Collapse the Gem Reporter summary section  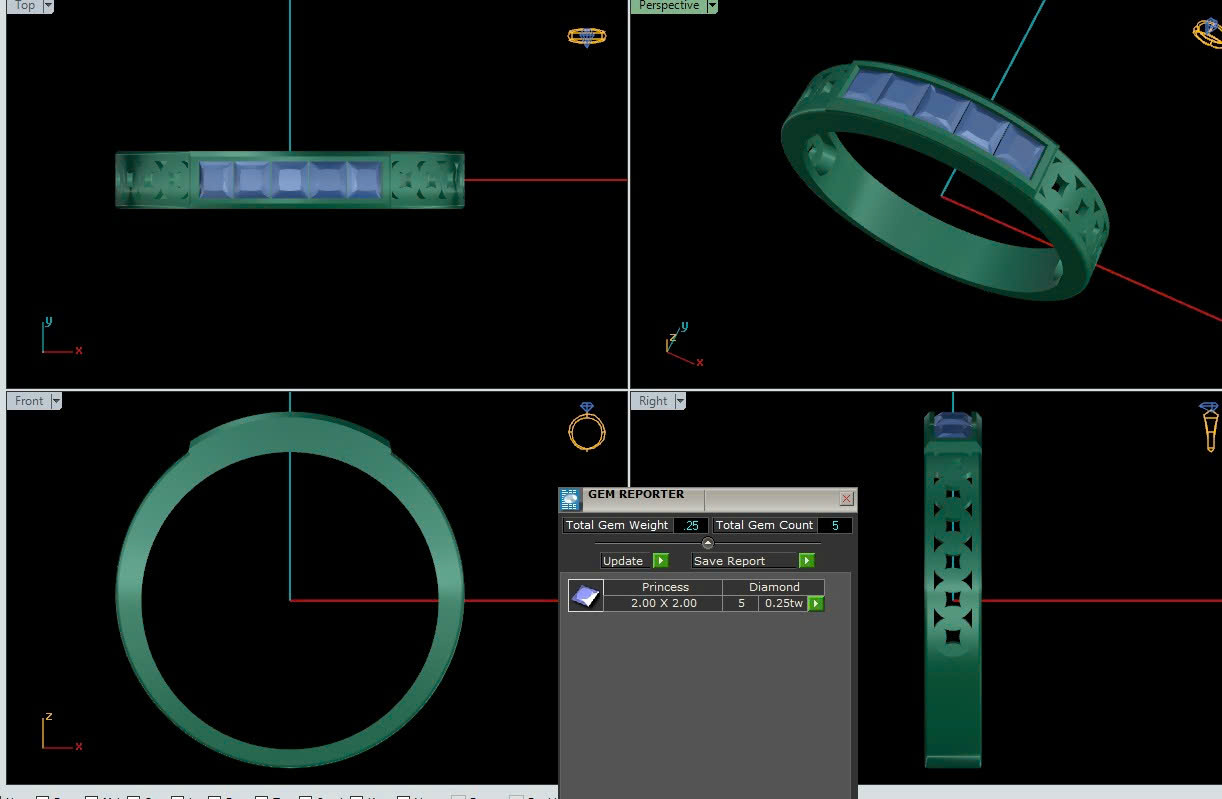(x=708, y=544)
